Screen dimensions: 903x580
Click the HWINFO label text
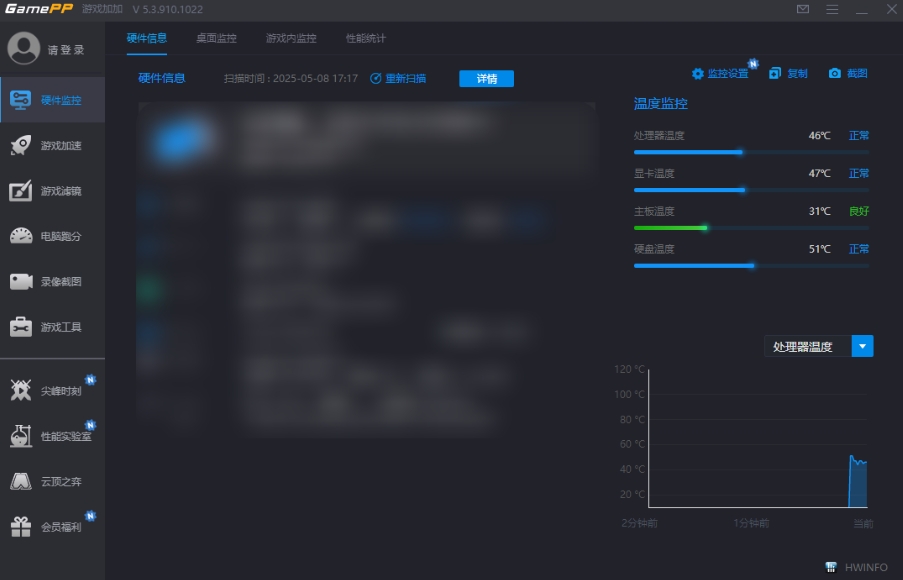click(x=866, y=567)
